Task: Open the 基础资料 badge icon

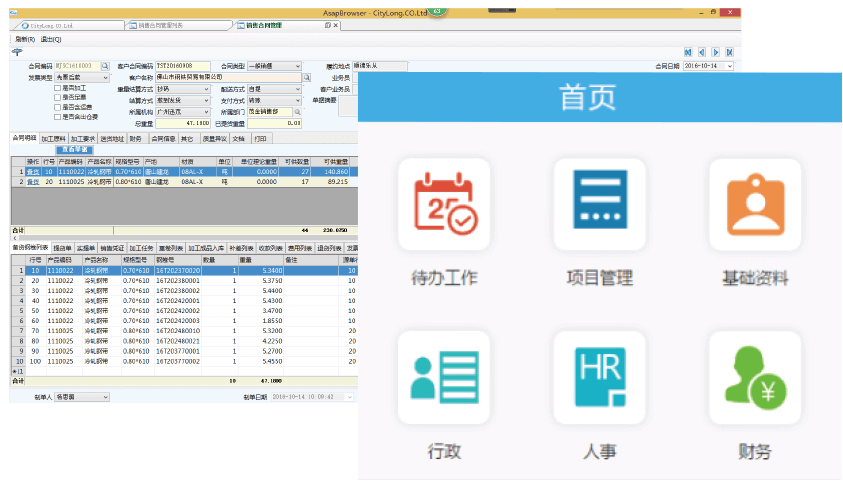Action: [x=754, y=205]
